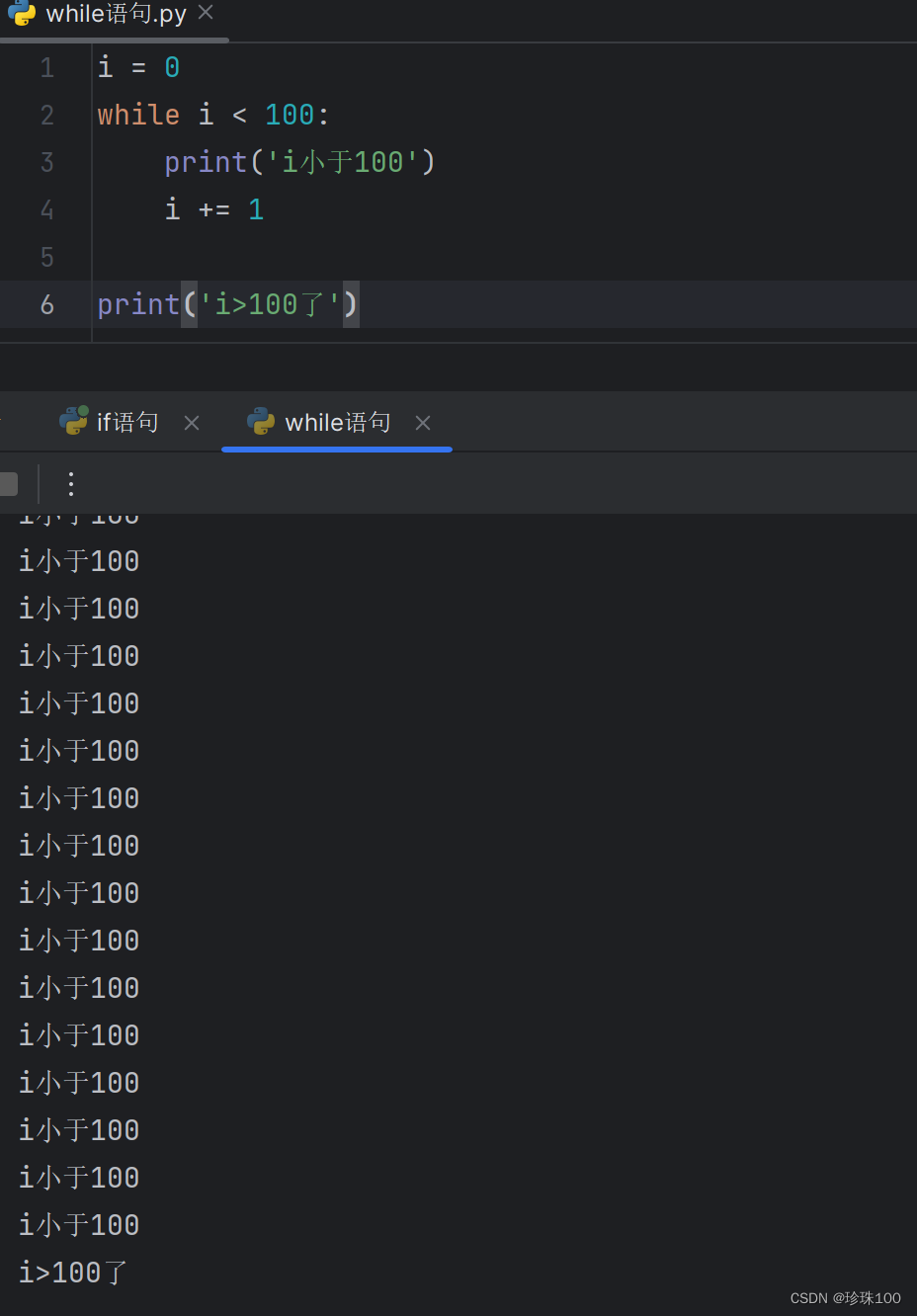Select the while语句 run tab

pyautogui.click(x=337, y=423)
